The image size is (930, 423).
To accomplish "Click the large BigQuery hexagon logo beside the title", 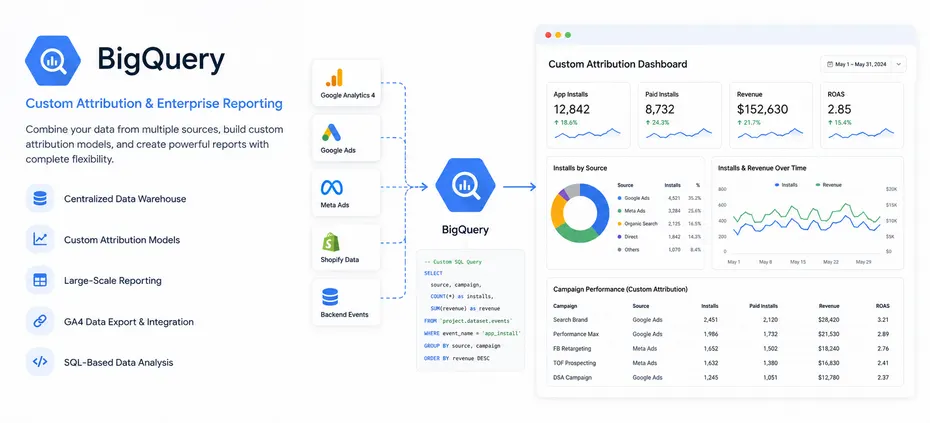I will [x=53, y=61].
